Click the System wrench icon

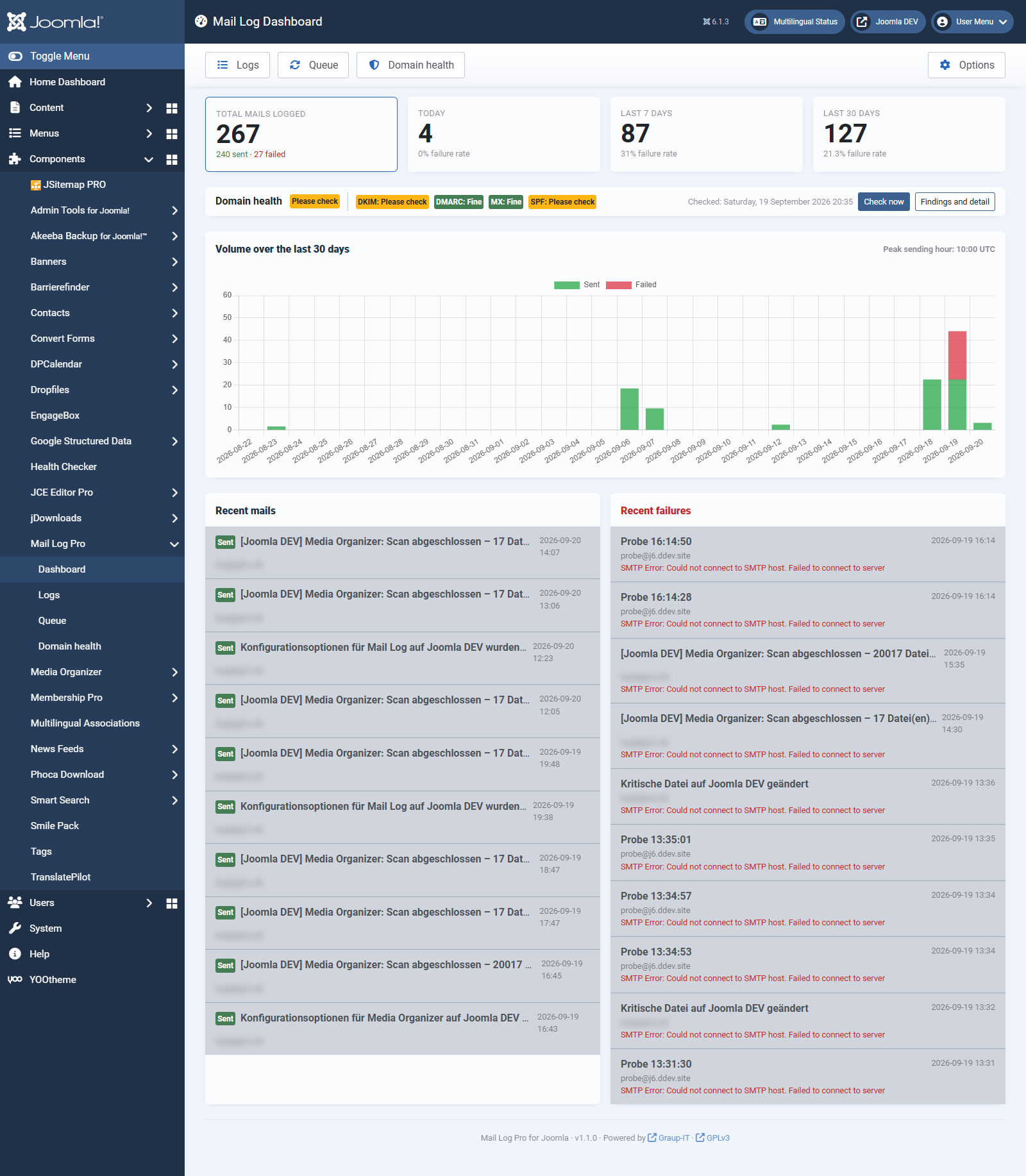pyautogui.click(x=15, y=928)
